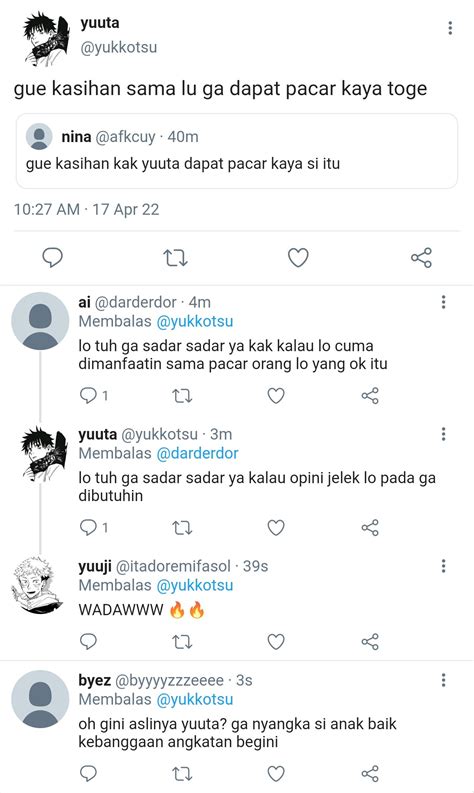This screenshot has height=793, width=474.
Task: Like the reply by ai @darderdor
Action: click(x=276, y=395)
